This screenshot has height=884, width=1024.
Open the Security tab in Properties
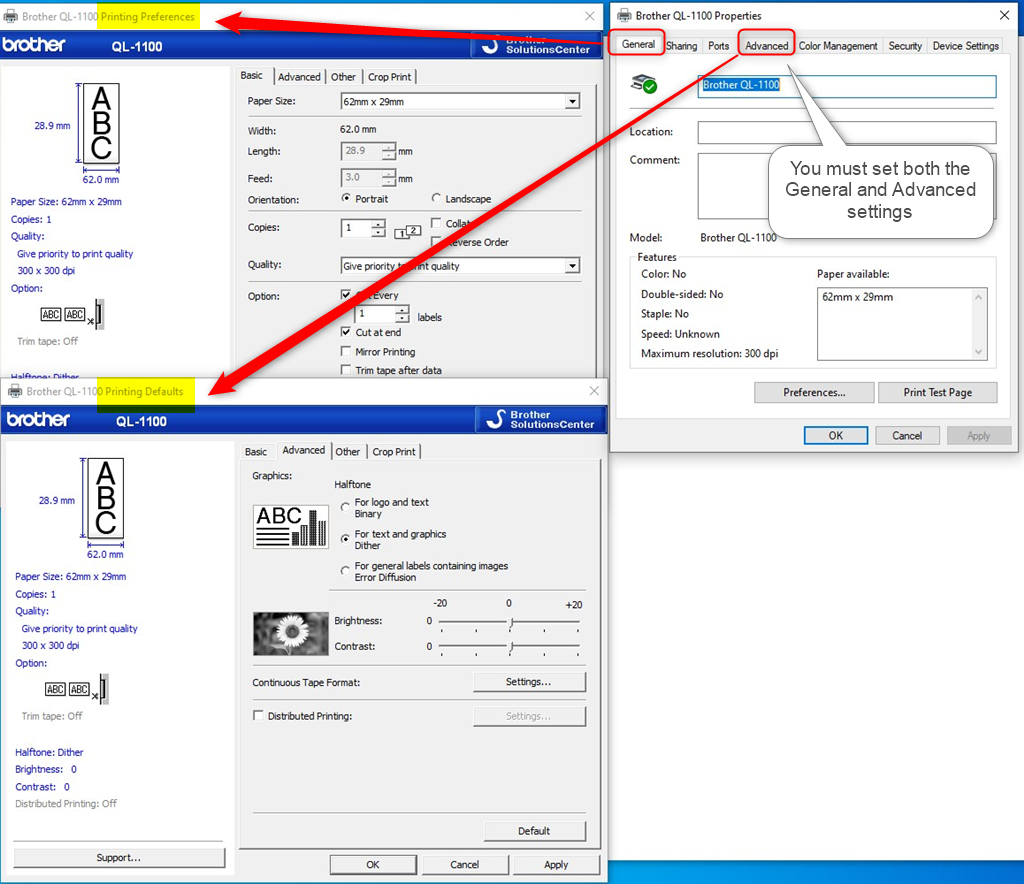[905, 46]
